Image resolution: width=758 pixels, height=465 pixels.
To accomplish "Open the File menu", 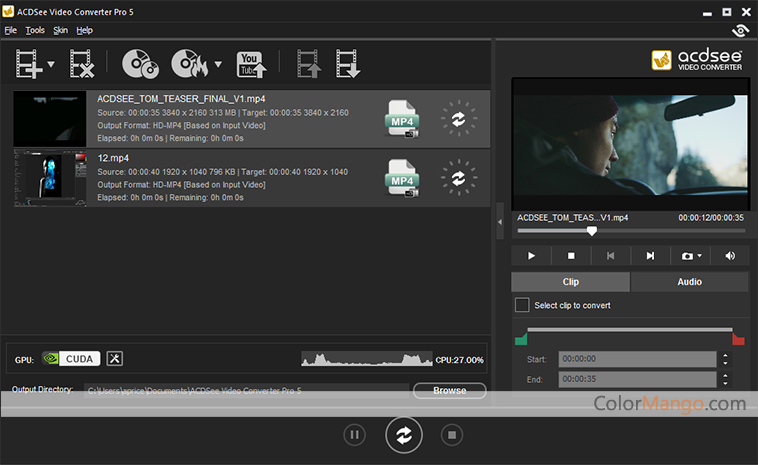I will click(x=10, y=30).
